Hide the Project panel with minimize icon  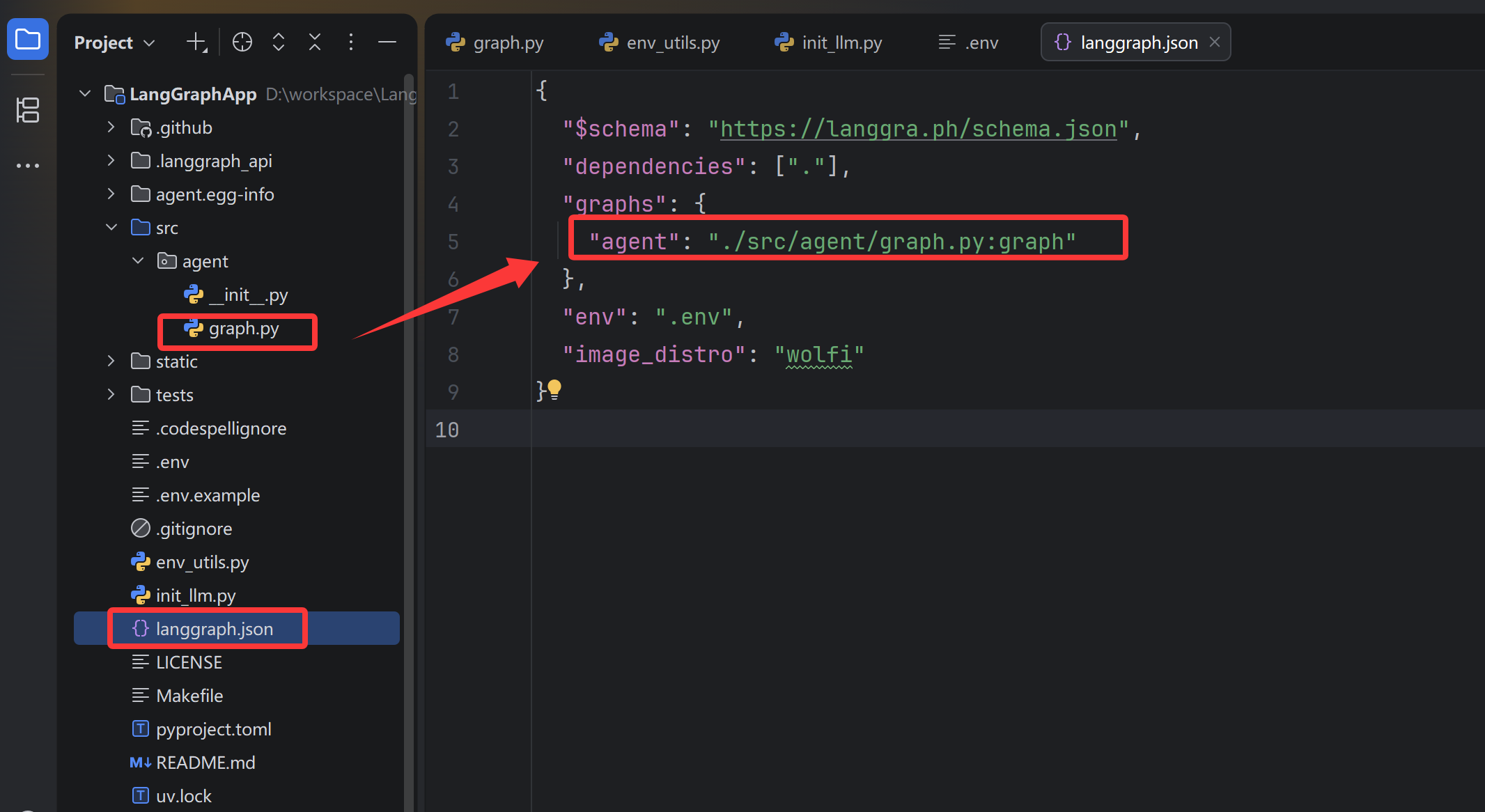point(387,42)
